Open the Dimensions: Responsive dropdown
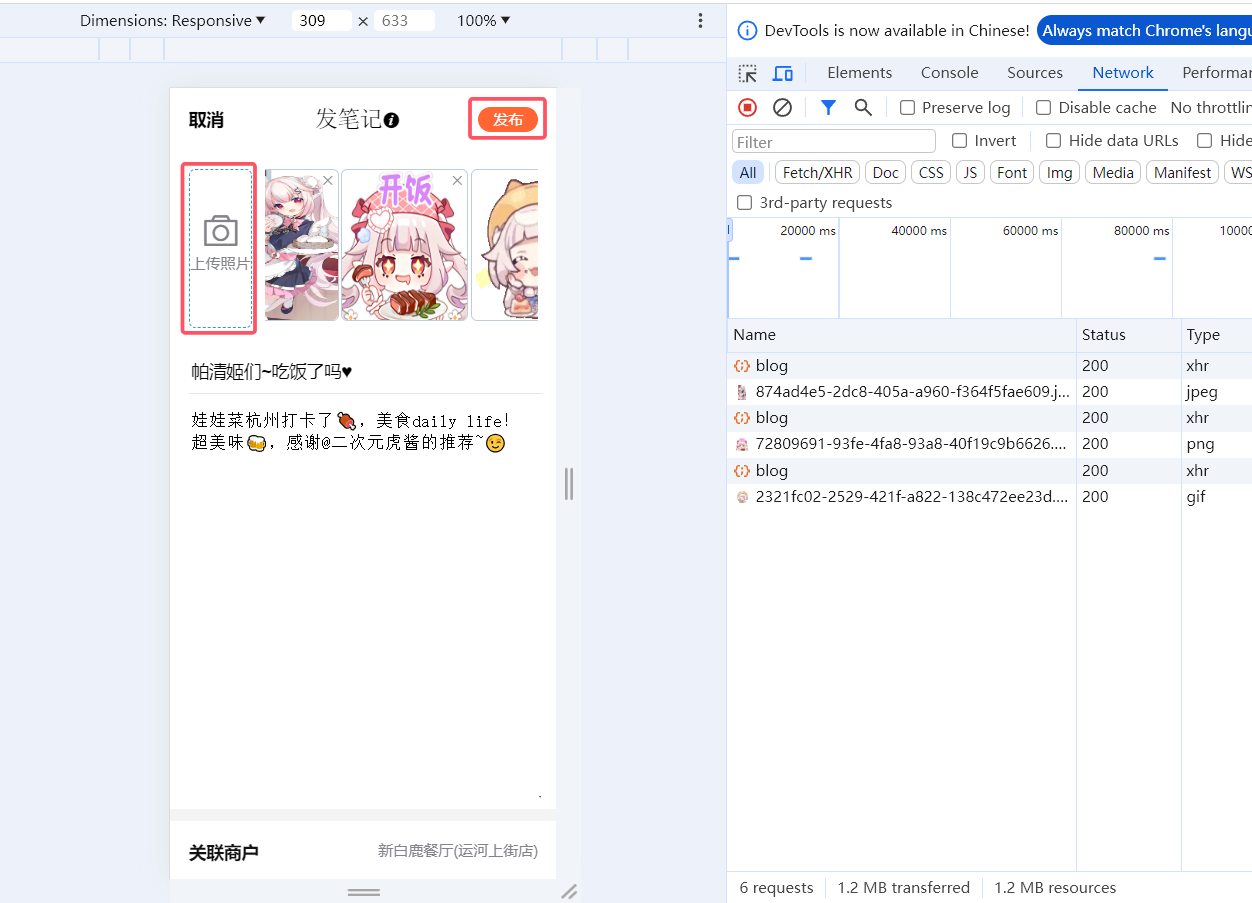This screenshot has height=903, width=1252. 173,20
